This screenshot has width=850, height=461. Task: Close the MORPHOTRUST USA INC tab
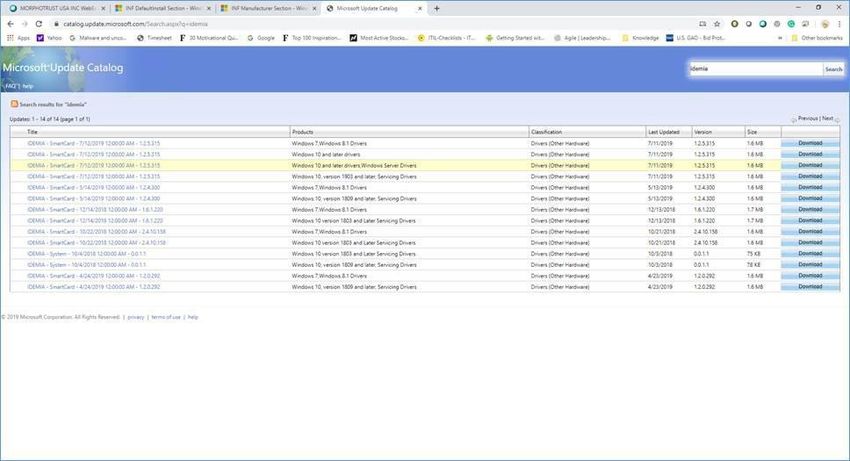coord(103,9)
